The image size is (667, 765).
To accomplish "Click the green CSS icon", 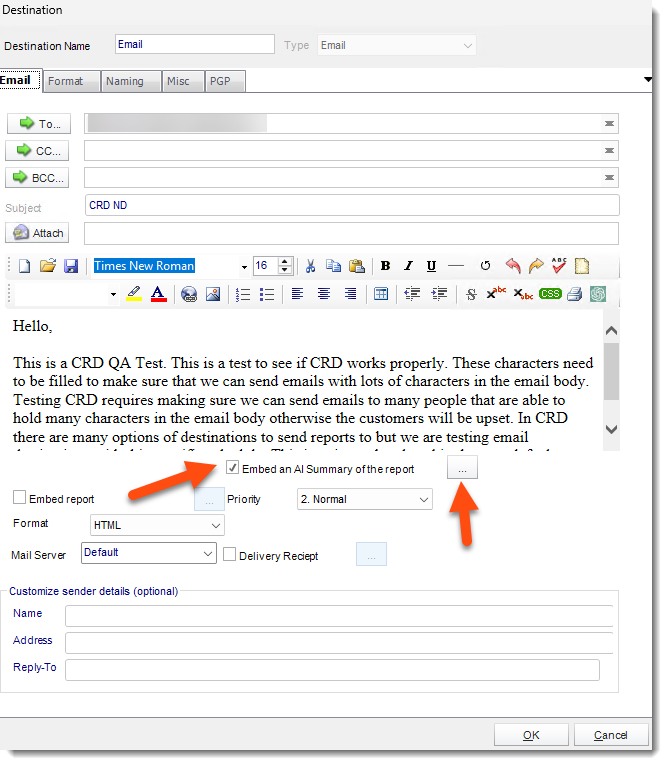I will [x=550, y=294].
